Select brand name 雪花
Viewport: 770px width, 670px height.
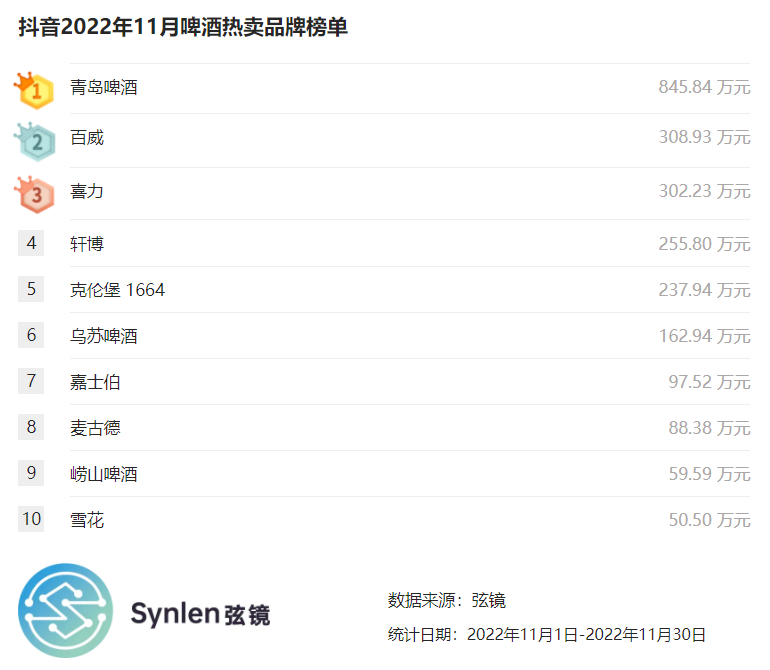[87, 520]
